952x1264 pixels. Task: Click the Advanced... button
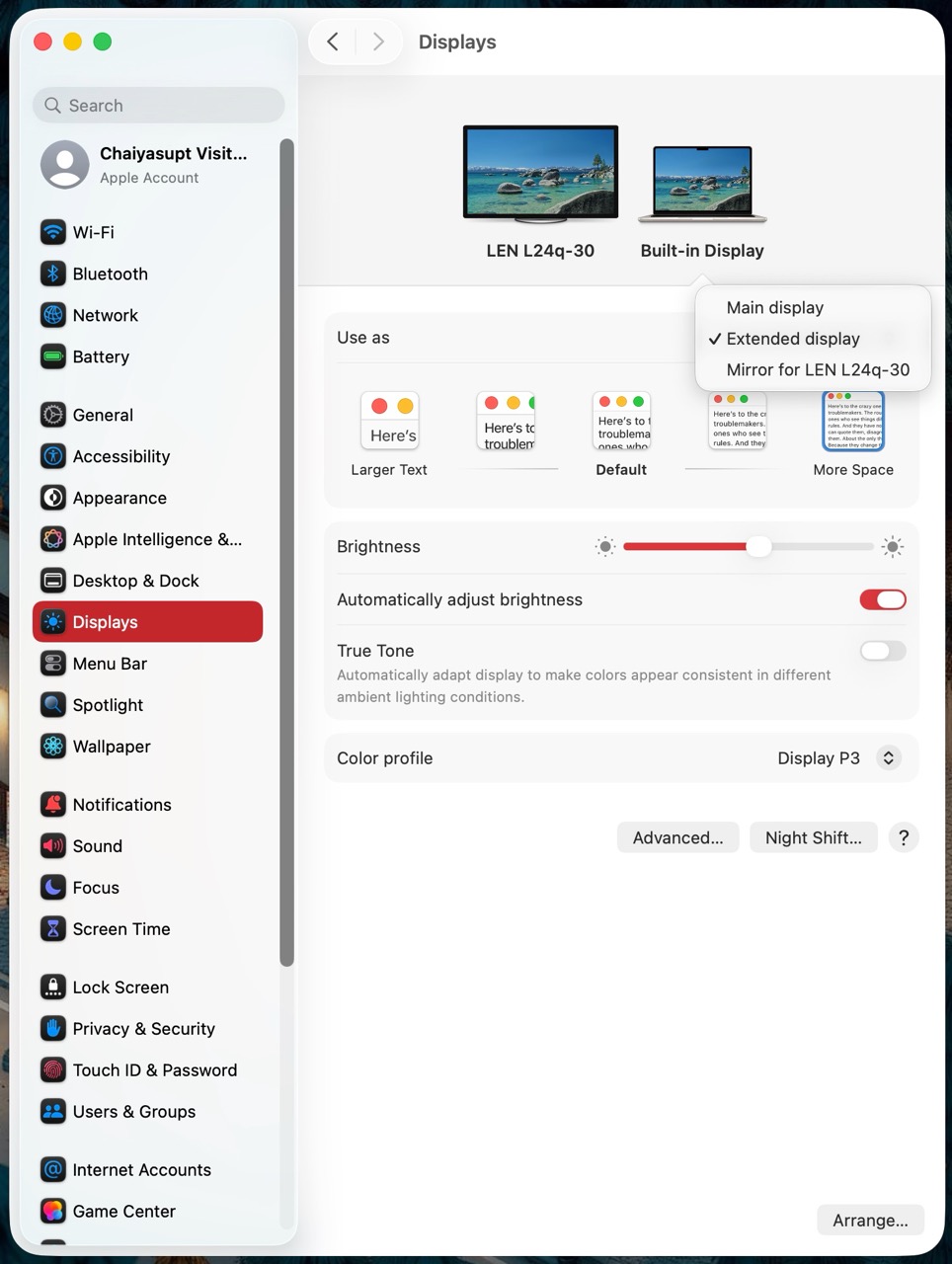pos(678,837)
